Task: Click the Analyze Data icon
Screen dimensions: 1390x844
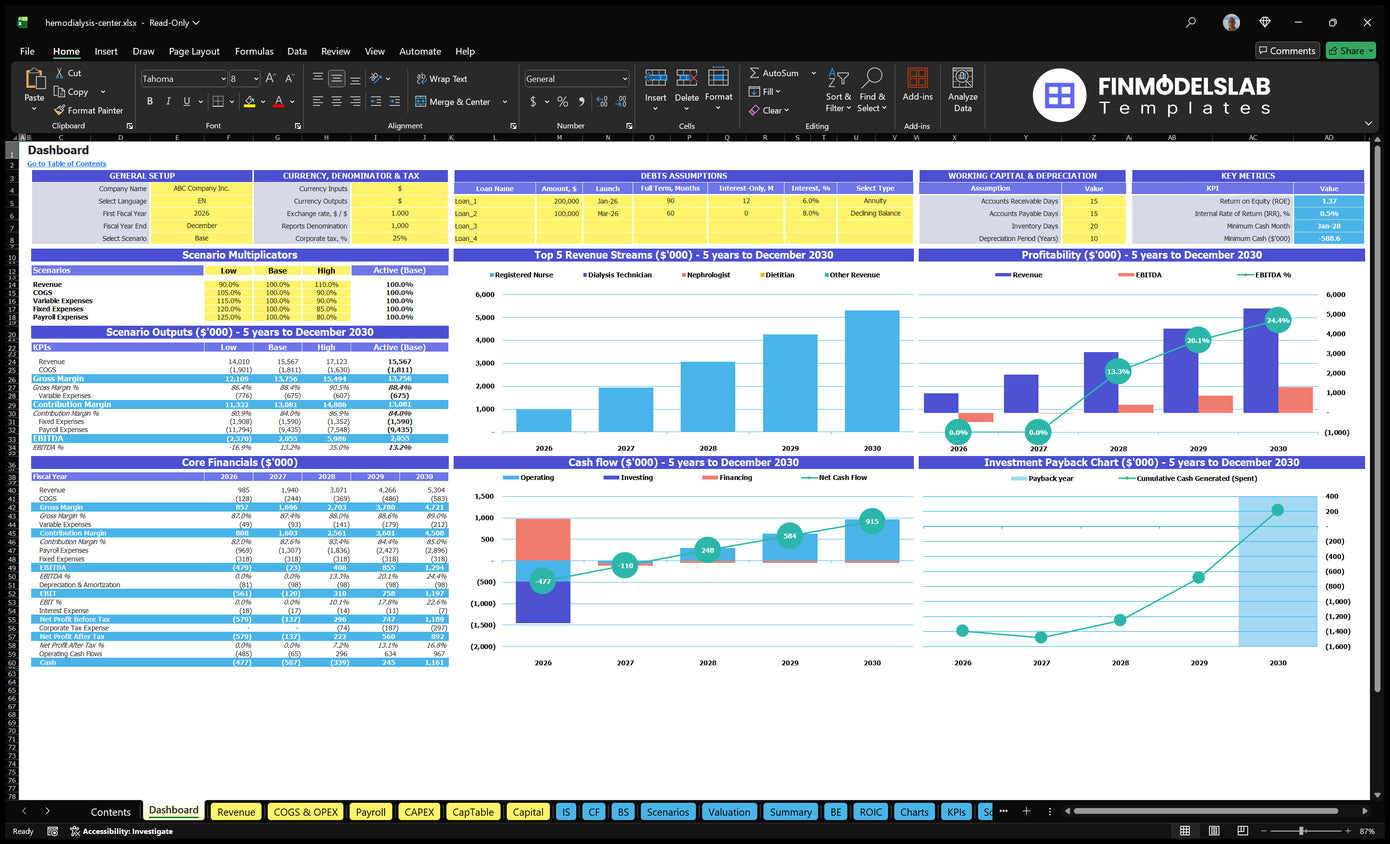Action: click(963, 79)
